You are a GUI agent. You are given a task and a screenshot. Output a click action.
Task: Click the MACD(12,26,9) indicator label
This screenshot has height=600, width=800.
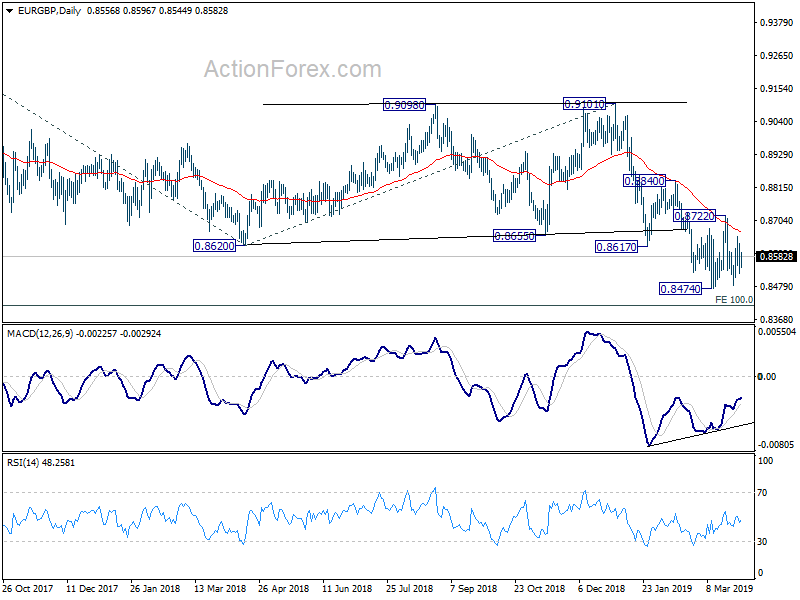(x=40, y=334)
